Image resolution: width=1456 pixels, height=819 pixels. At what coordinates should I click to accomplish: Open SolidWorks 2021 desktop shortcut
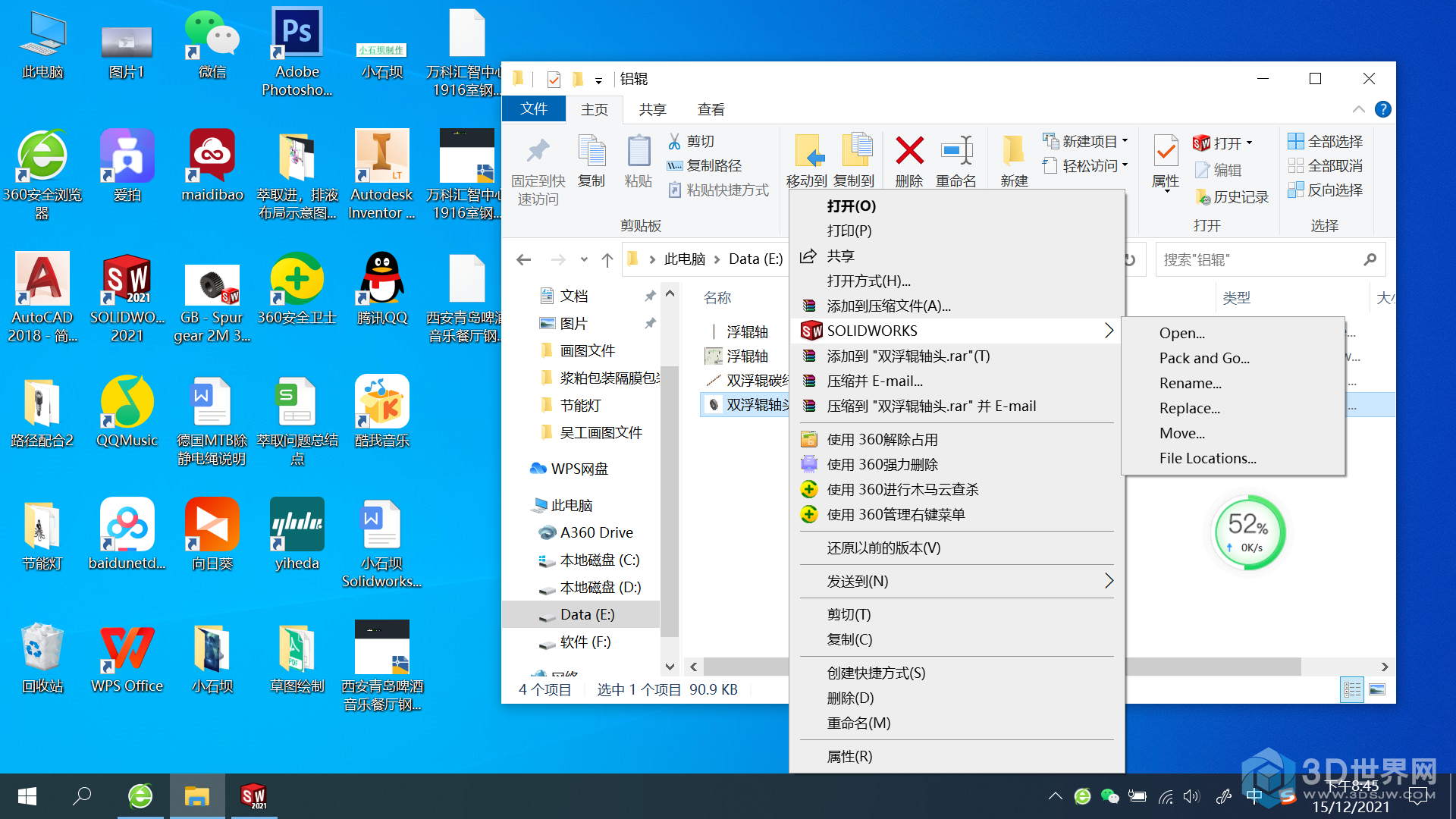pyautogui.click(x=127, y=298)
